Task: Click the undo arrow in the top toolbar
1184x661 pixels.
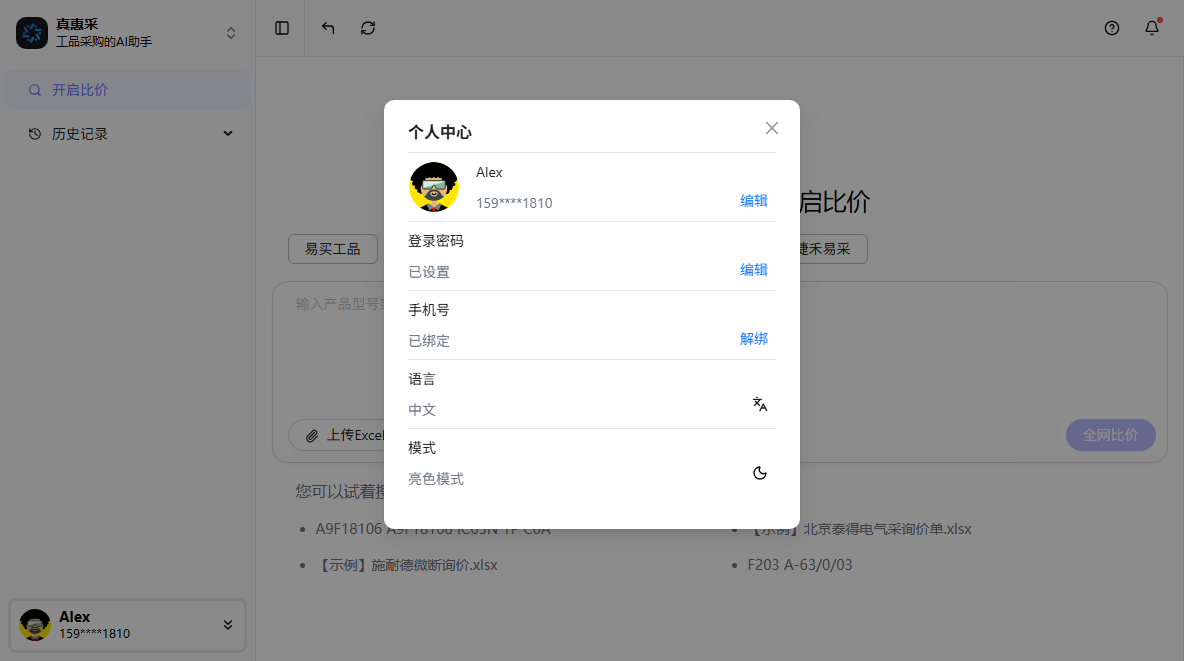Action: [327, 28]
